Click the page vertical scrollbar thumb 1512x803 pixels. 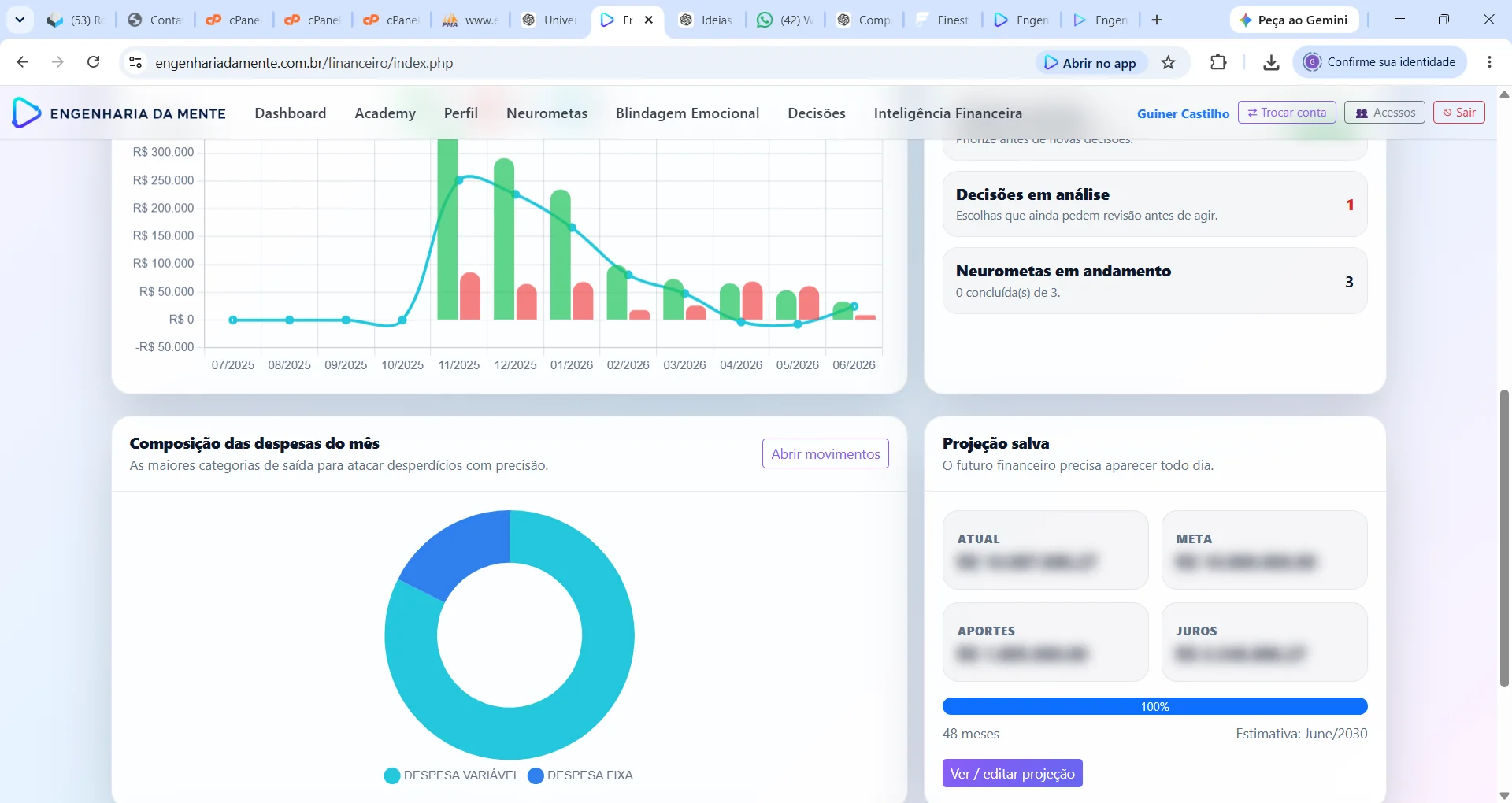(1504, 538)
